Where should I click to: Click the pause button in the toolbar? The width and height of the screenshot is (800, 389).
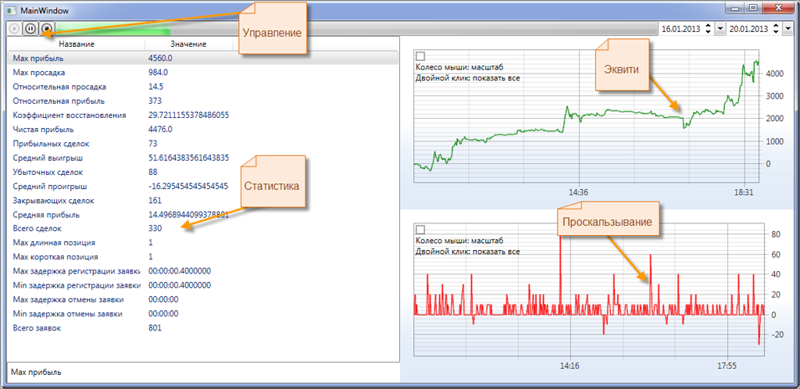click(x=30, y=29)
